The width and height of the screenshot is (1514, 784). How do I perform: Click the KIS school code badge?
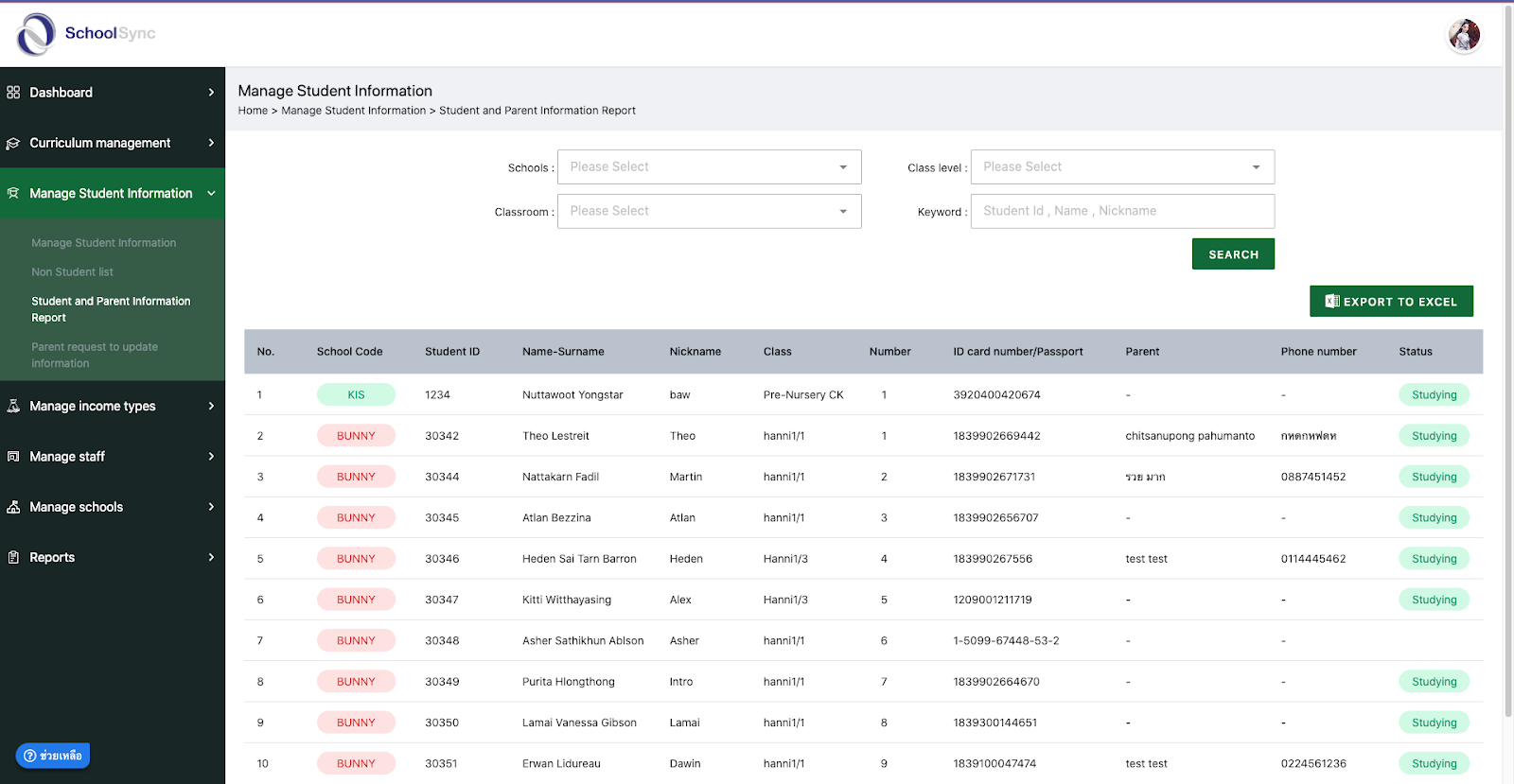tap(356, 395)
